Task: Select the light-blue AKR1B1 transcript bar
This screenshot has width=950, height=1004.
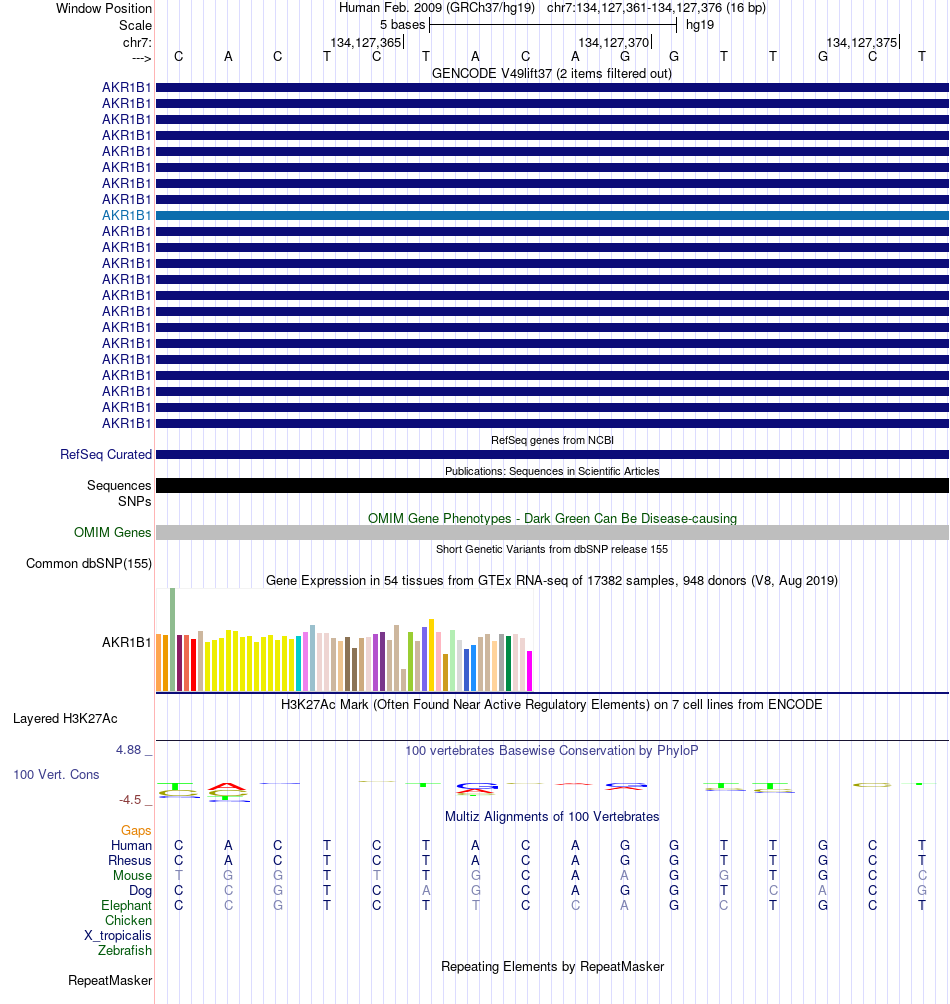Action: pyautogui.click(x=552, y=216)
